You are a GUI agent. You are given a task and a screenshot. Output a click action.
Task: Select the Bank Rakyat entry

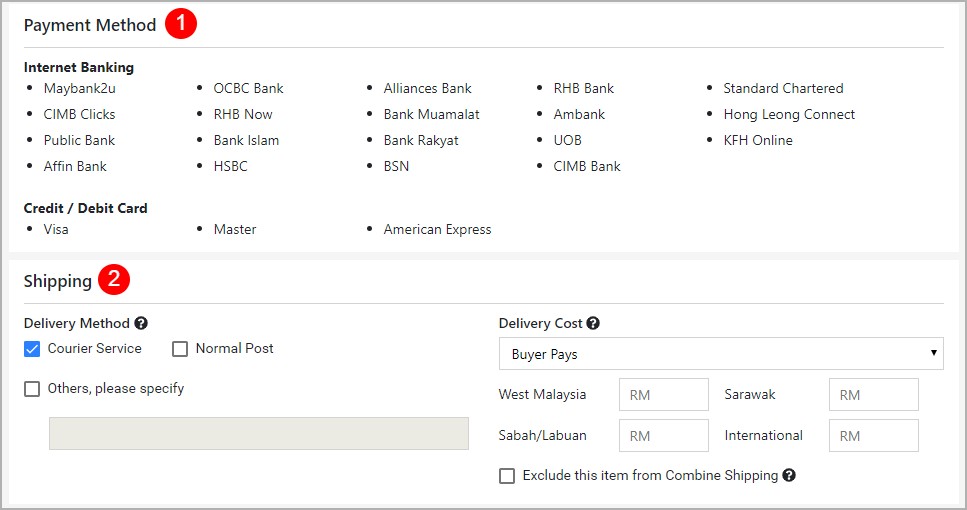pyautogui.click(x=421, y=140)
